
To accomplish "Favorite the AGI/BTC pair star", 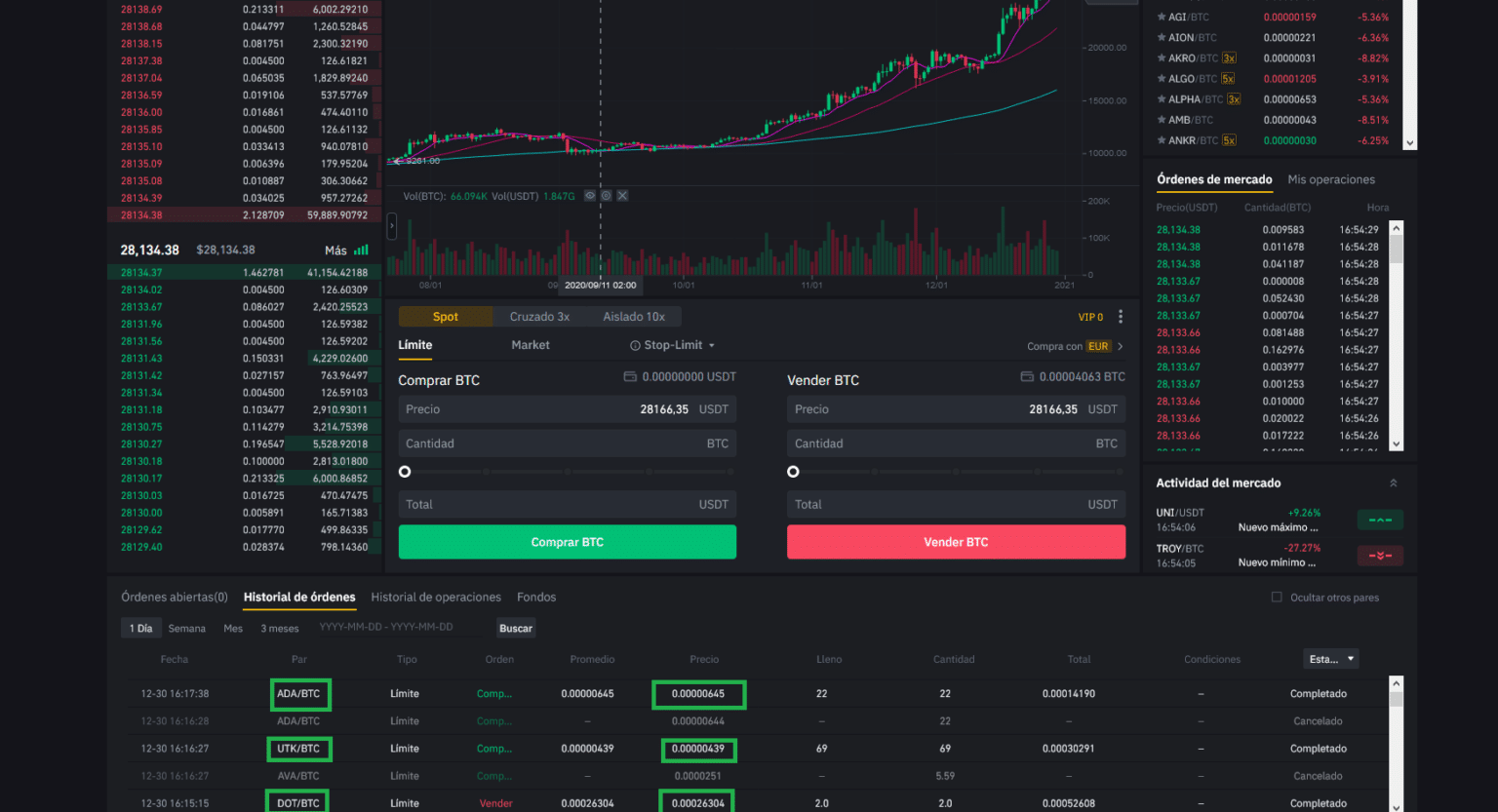I will coord(1161,17).
